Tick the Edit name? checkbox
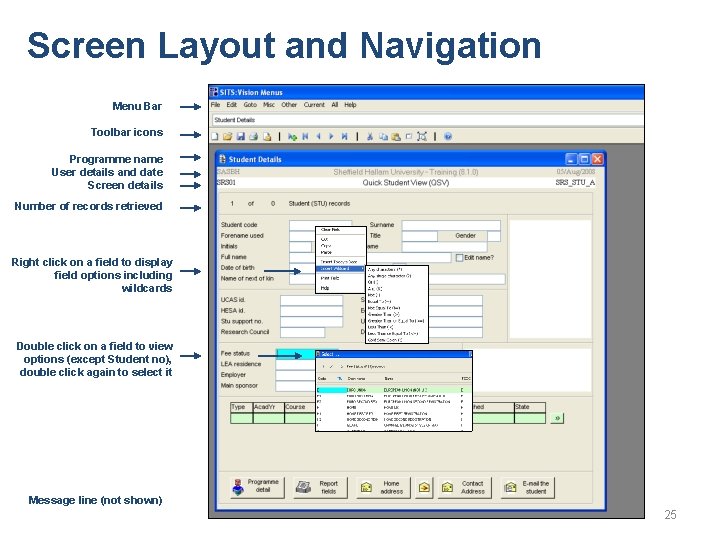 [x=459, y=258]
